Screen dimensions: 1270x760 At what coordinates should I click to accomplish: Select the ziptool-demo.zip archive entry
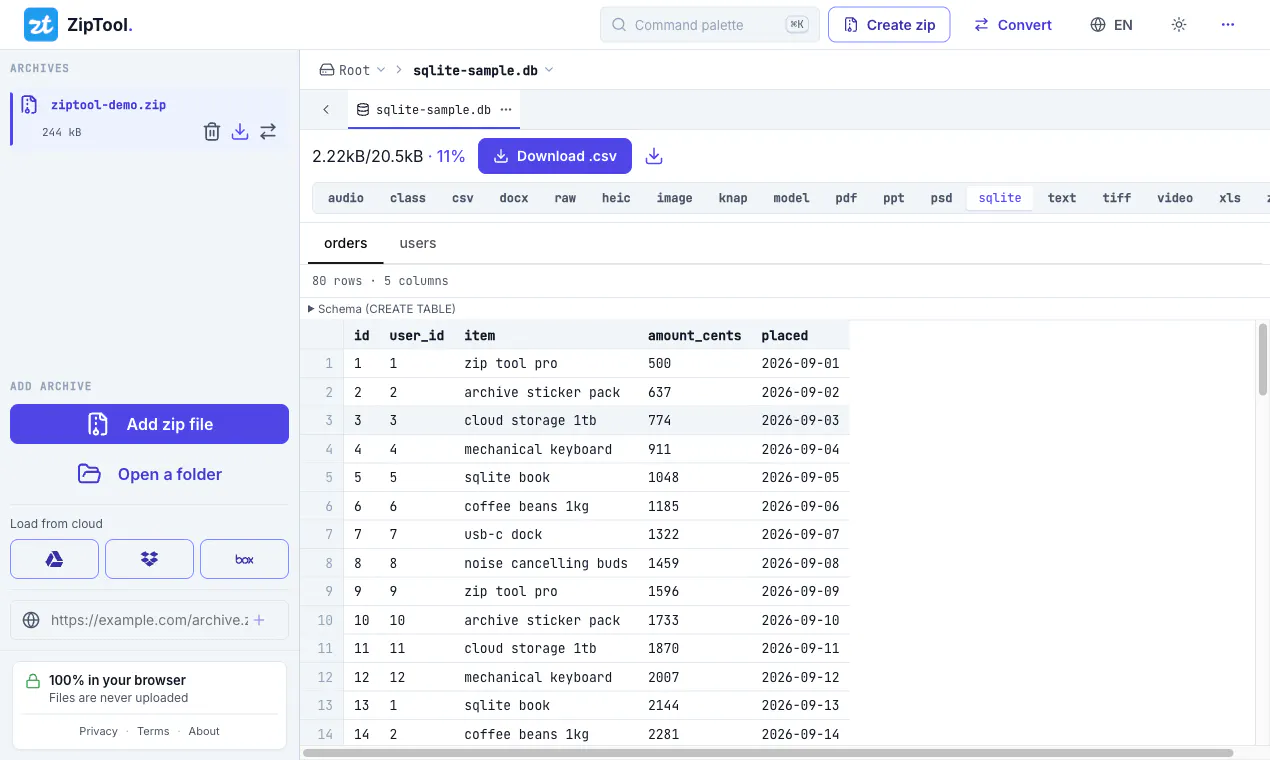pos(150,118)
